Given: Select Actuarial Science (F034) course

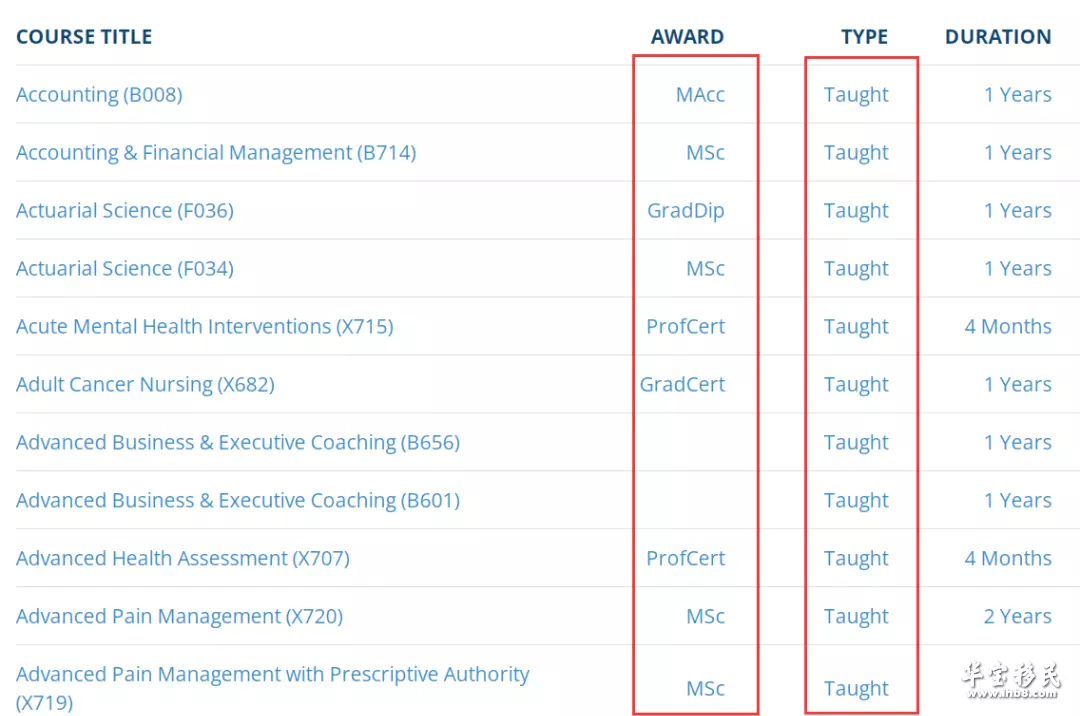Looking at the screenshot, I should [125, 268].
